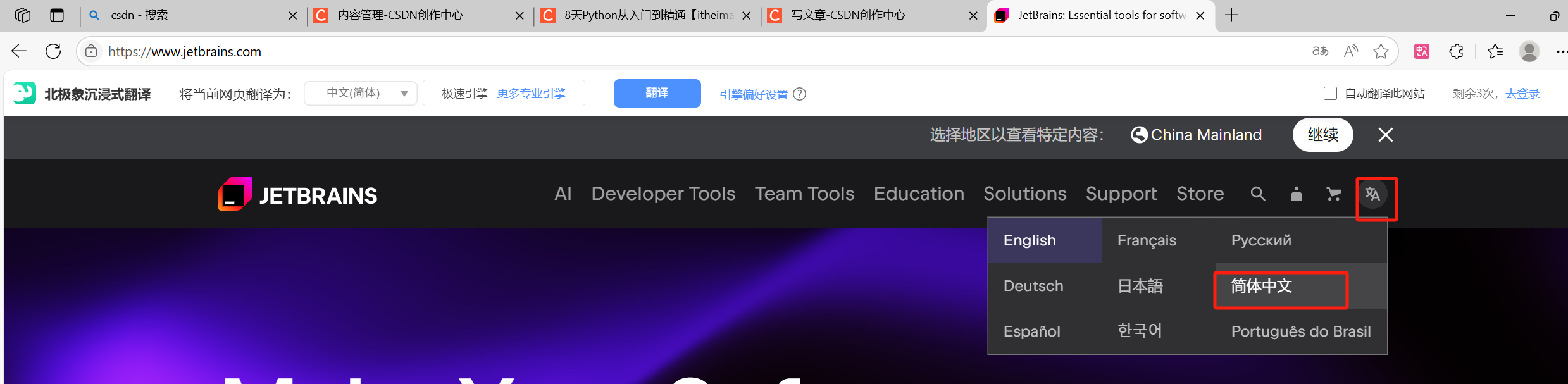This screenshot has height=384, width=1568.
Task: Click the translation bar penguin logo
Action: [24, 94]
